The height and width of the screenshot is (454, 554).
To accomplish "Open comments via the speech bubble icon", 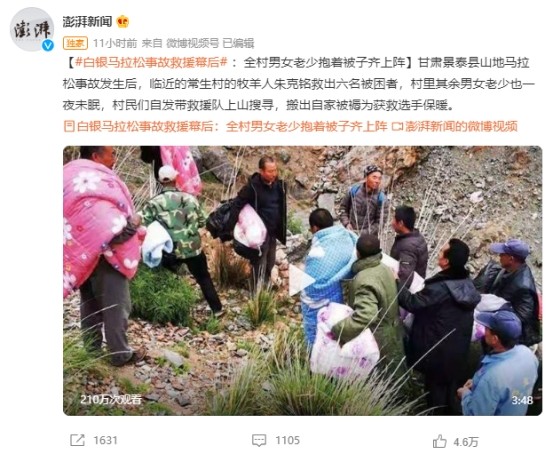I will (x=259, y=440).
